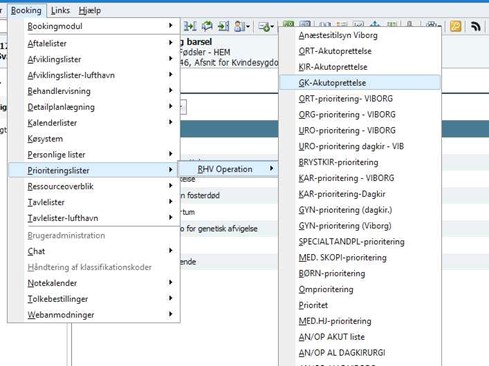Expand the Aftalelister submenu arrow
Screen dimensions: 489x366
point(170,43)
